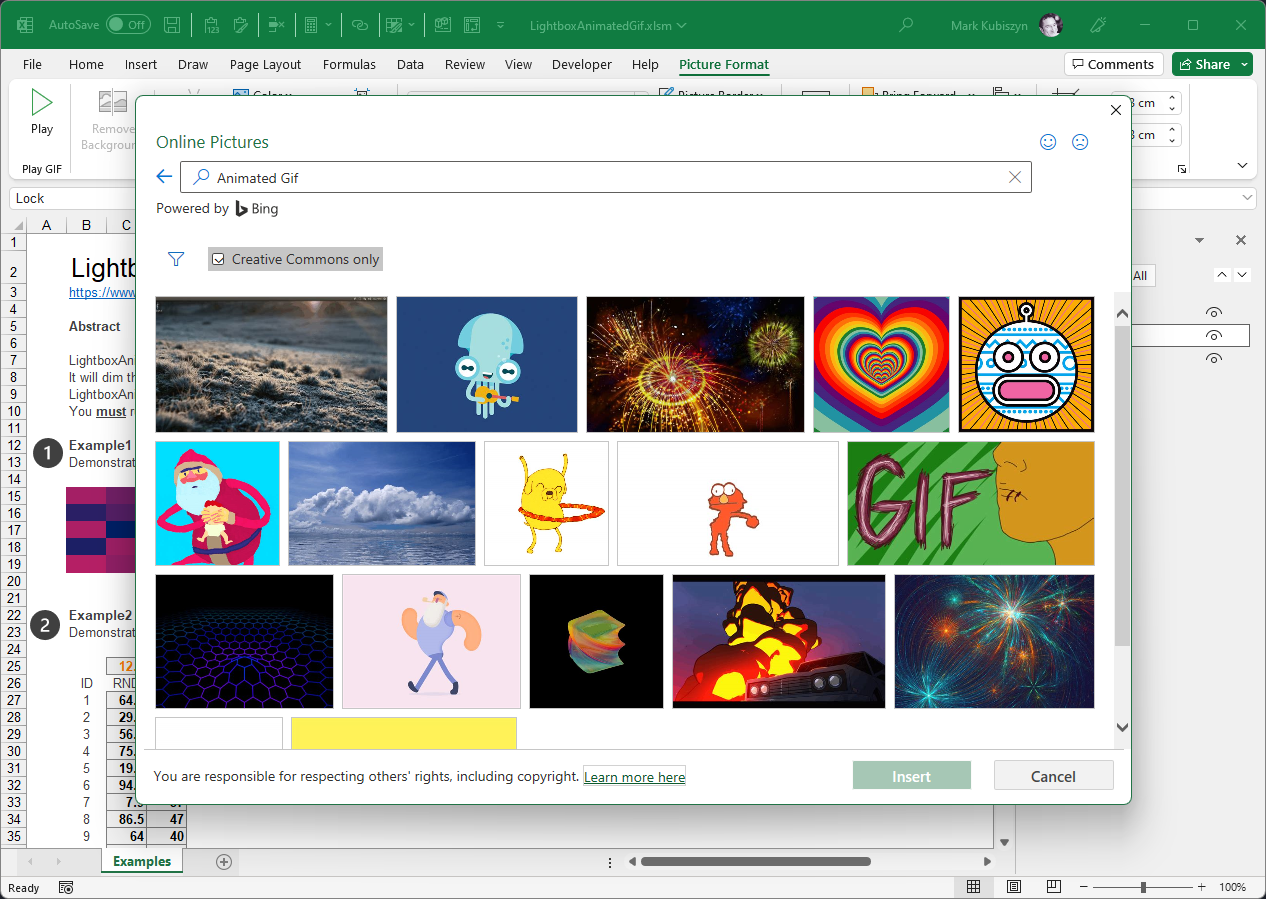Click the Play GIF button
Image resolution: width=1266 pixels, height=899 pixels.
coord(41,112)
